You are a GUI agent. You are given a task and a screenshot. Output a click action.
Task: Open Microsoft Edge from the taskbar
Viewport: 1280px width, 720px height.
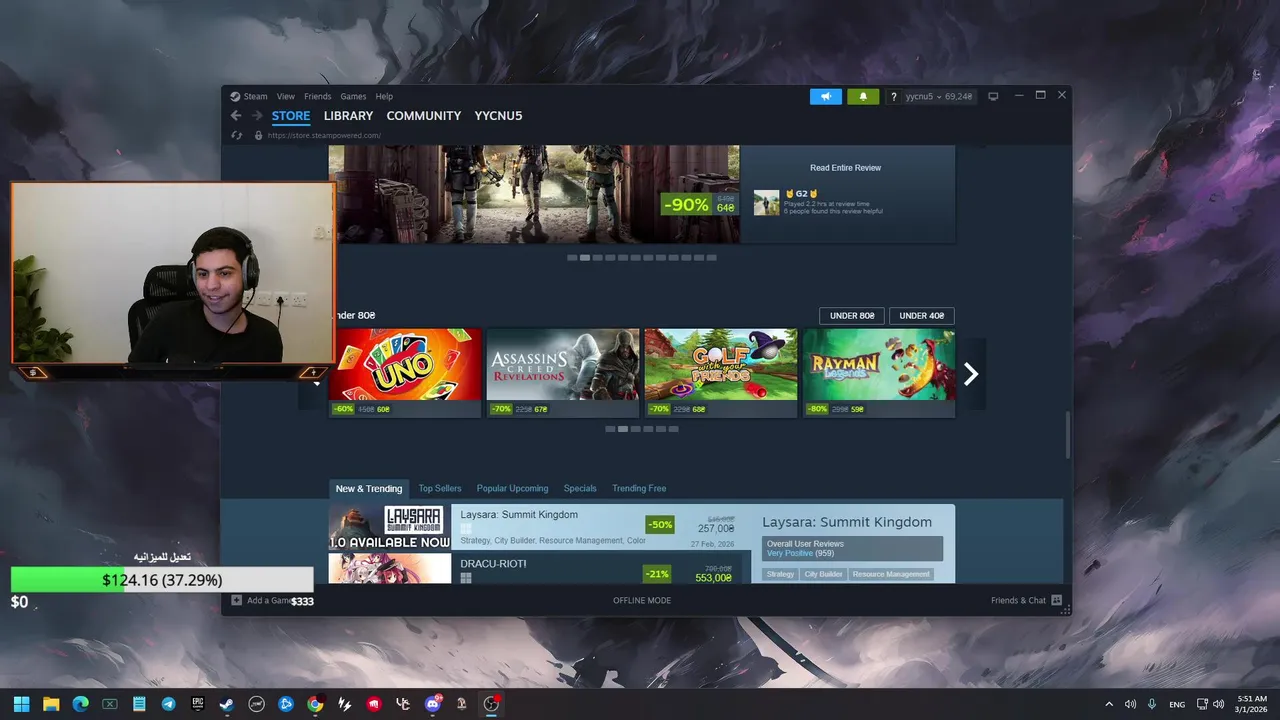80,704
